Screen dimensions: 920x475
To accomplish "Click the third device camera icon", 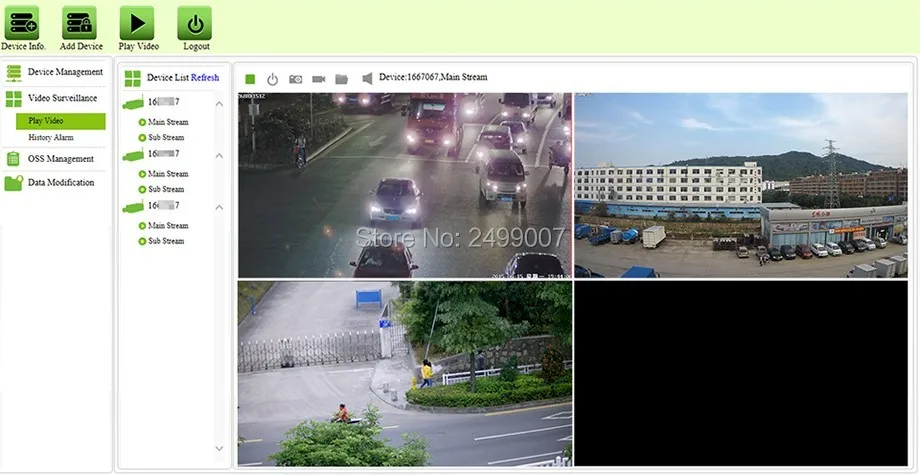I will [x=133, y=206].
